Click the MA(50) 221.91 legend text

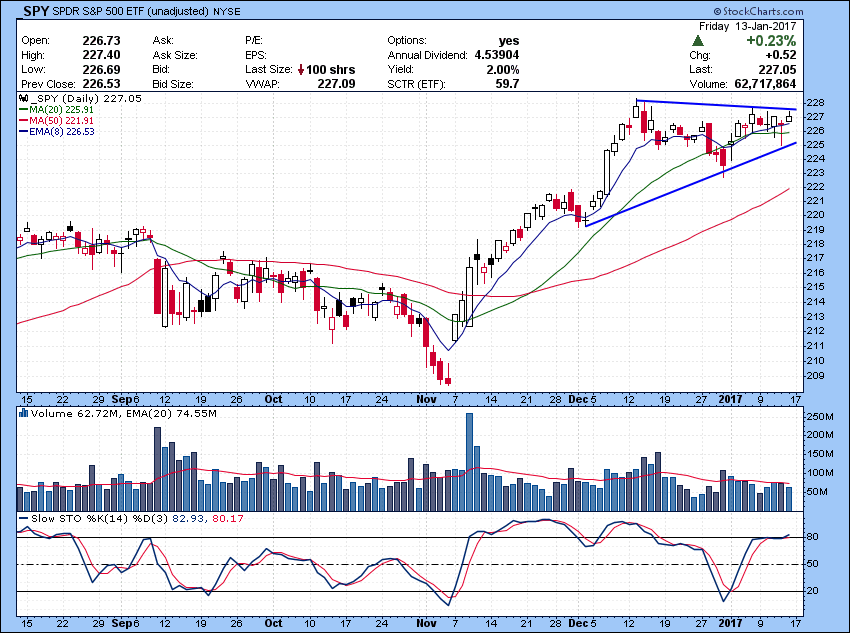click(x=61, y=120)
